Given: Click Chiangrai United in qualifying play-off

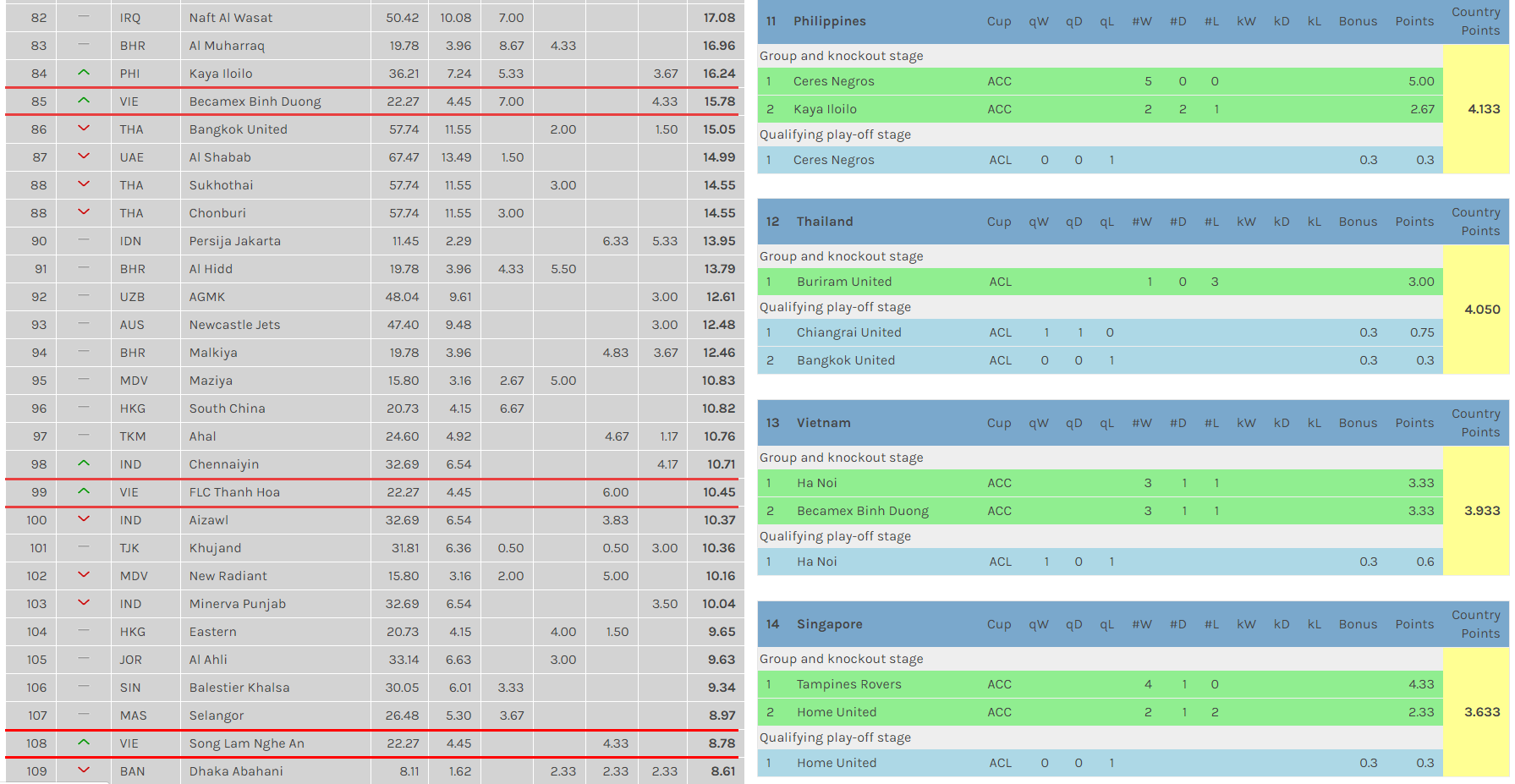Looking at the screenshot, I should 848,332.
